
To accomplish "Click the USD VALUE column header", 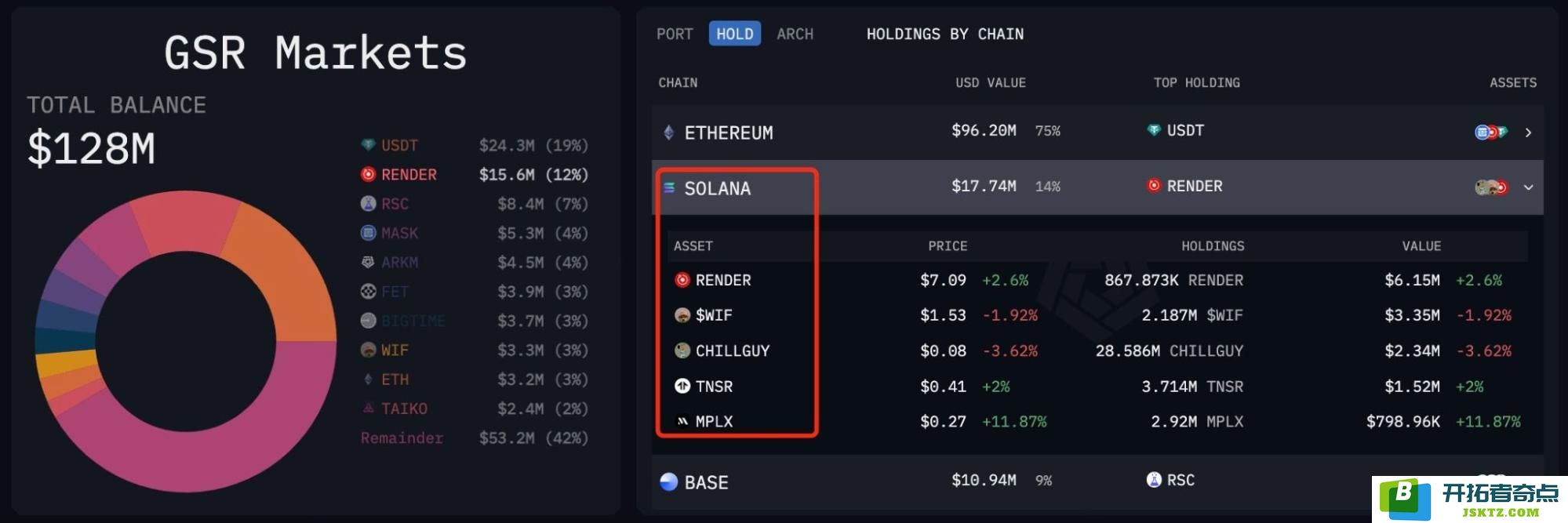I will pos(990,82).
